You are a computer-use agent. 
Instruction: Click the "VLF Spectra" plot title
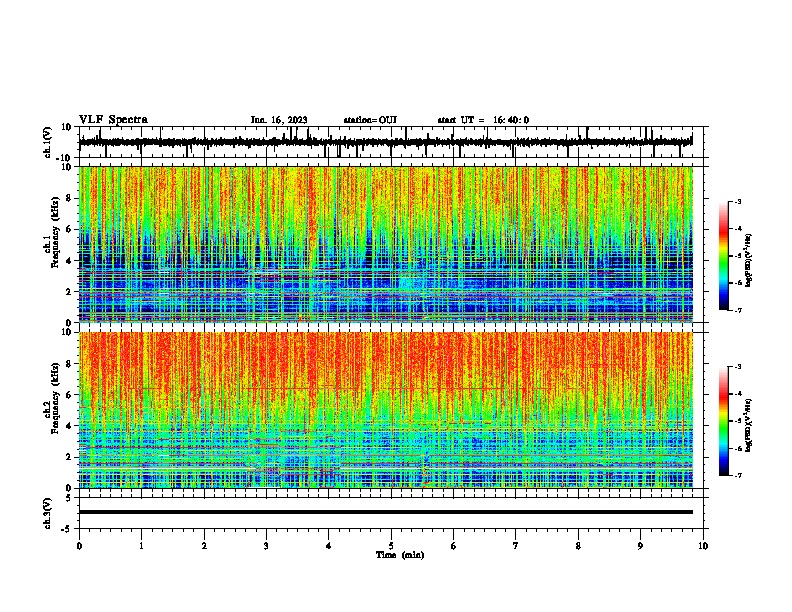tap(113, 120)
